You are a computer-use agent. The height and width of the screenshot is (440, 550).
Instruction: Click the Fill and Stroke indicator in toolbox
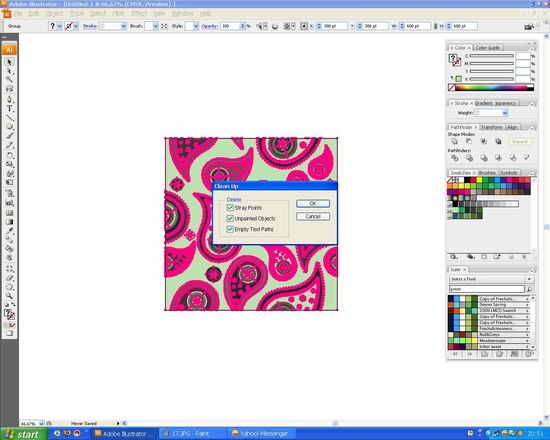(x=9, y=314)
